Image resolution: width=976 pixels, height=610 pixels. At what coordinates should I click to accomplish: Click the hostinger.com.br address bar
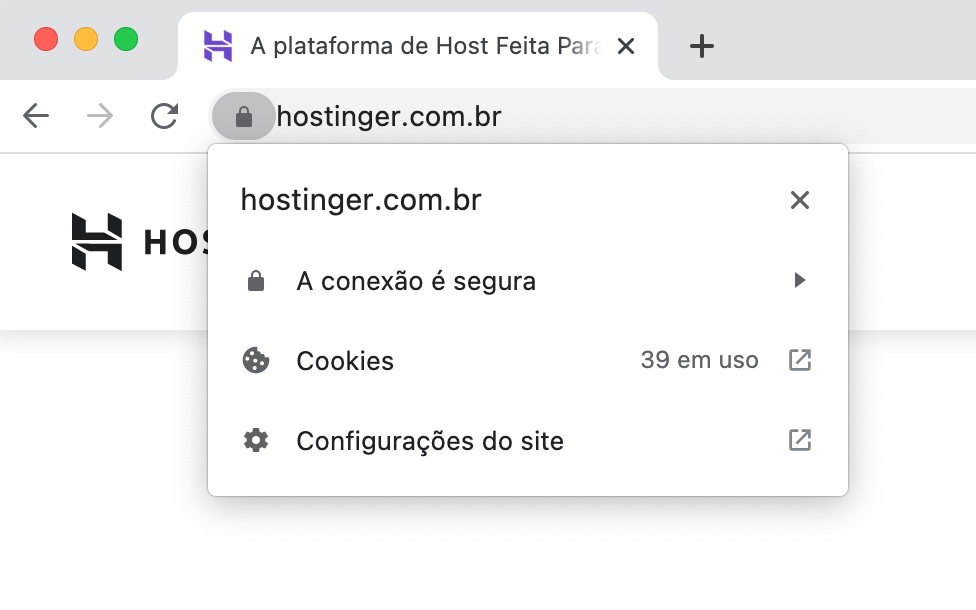pyautogui.click(x=390, y=116)
